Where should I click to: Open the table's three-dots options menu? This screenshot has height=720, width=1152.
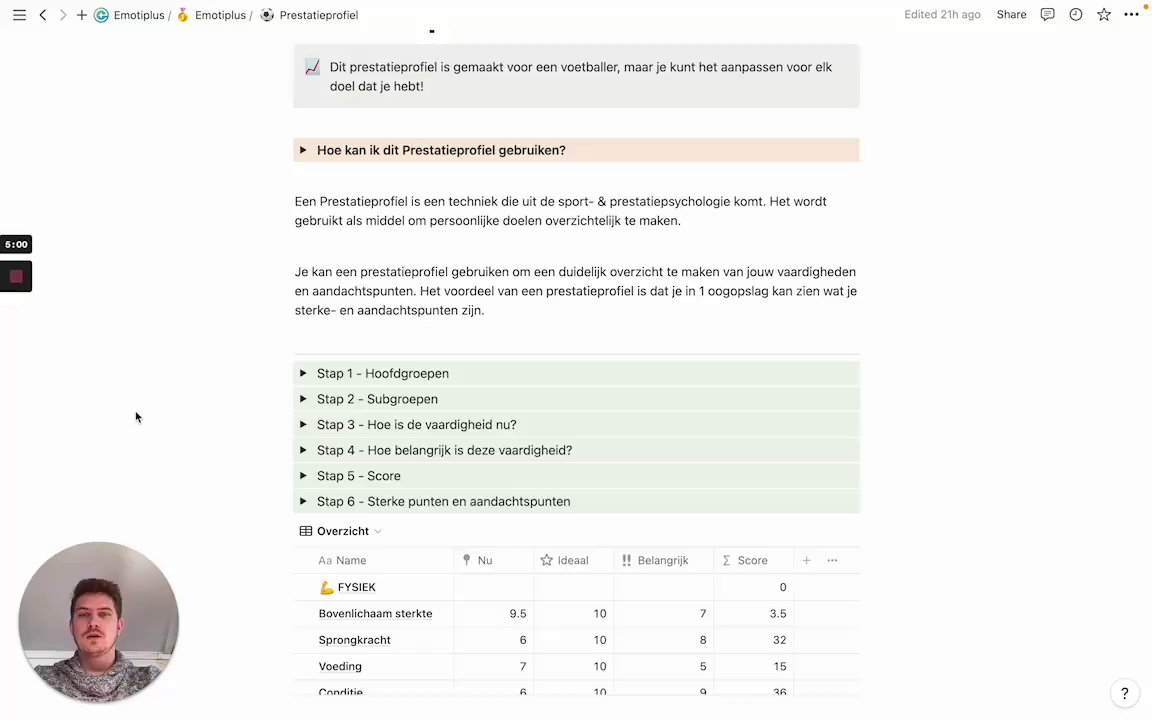[832, 560]
